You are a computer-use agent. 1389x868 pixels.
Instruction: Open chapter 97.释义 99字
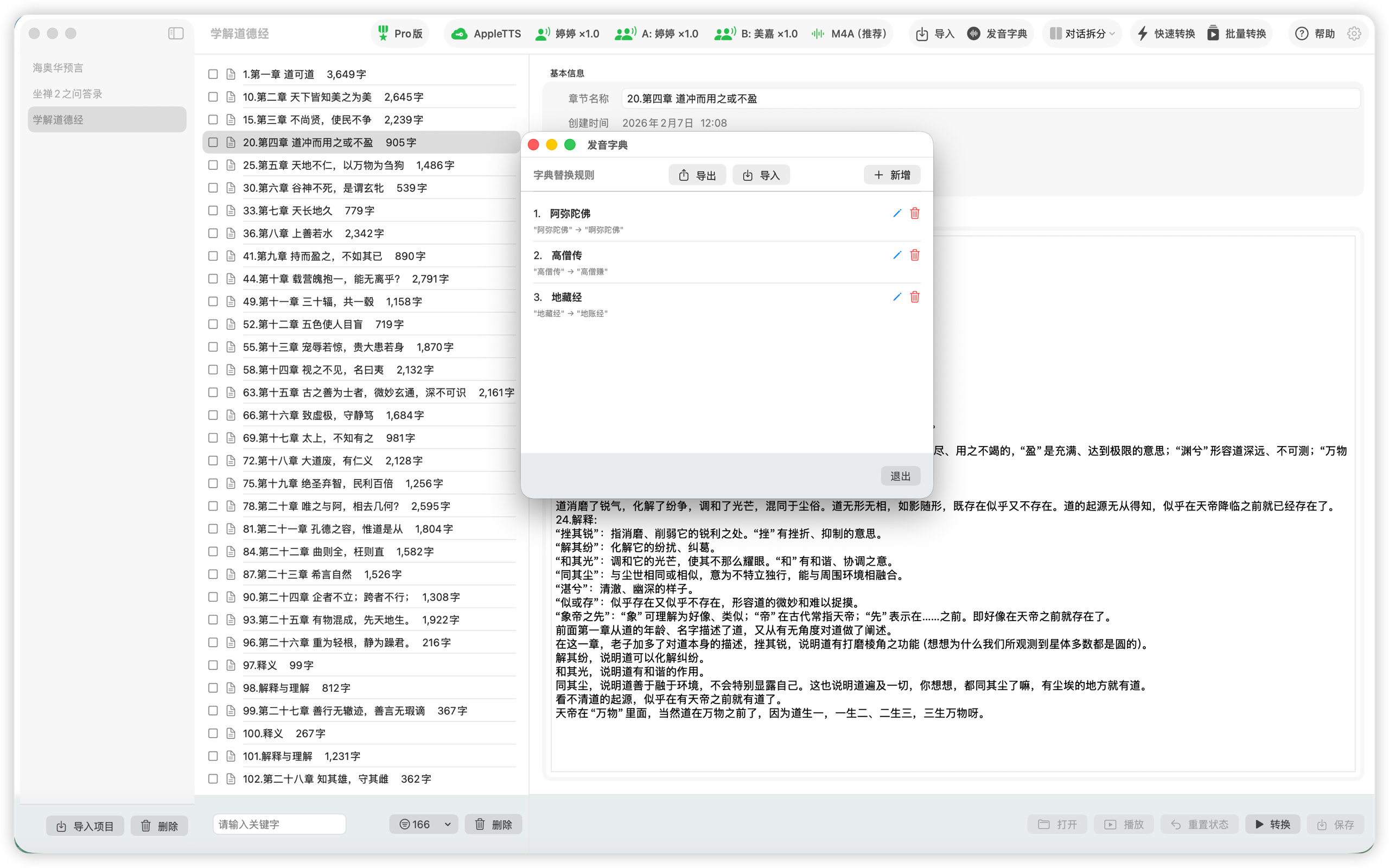coord(361,665)
